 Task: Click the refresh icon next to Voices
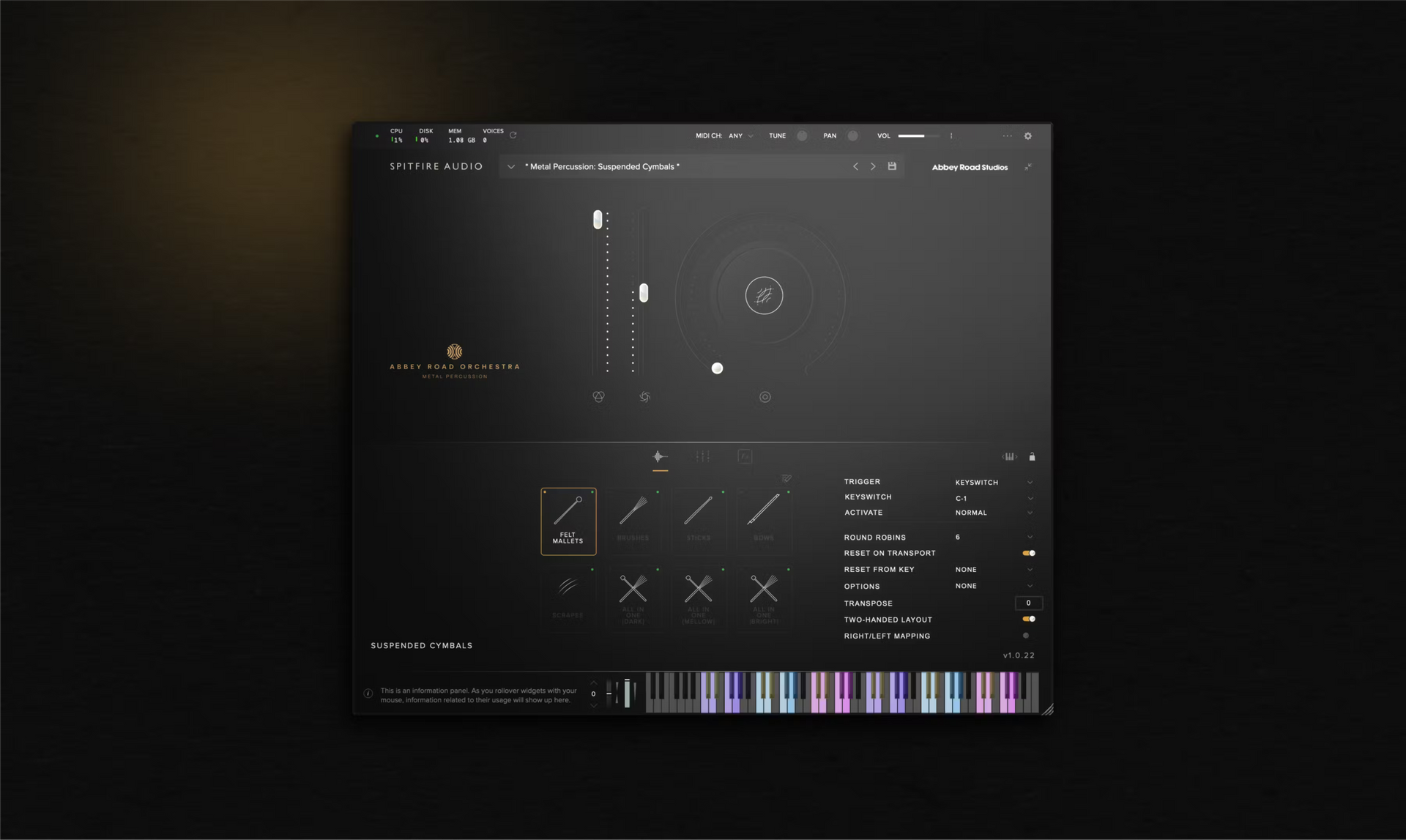(513, 135)
